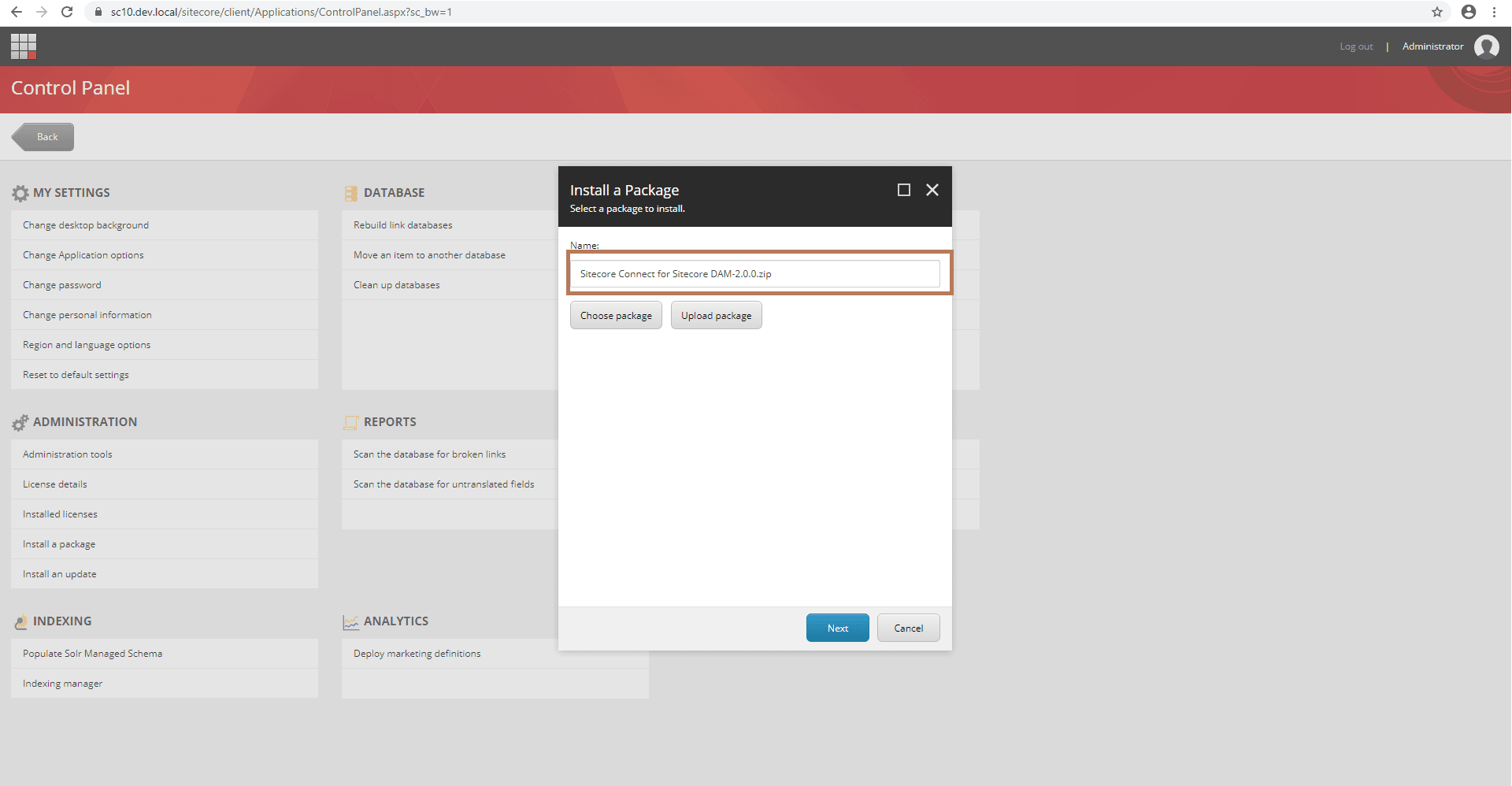Open Administration tools
This screenshot has height=786, width=1512.
click(x=165, y=454)
